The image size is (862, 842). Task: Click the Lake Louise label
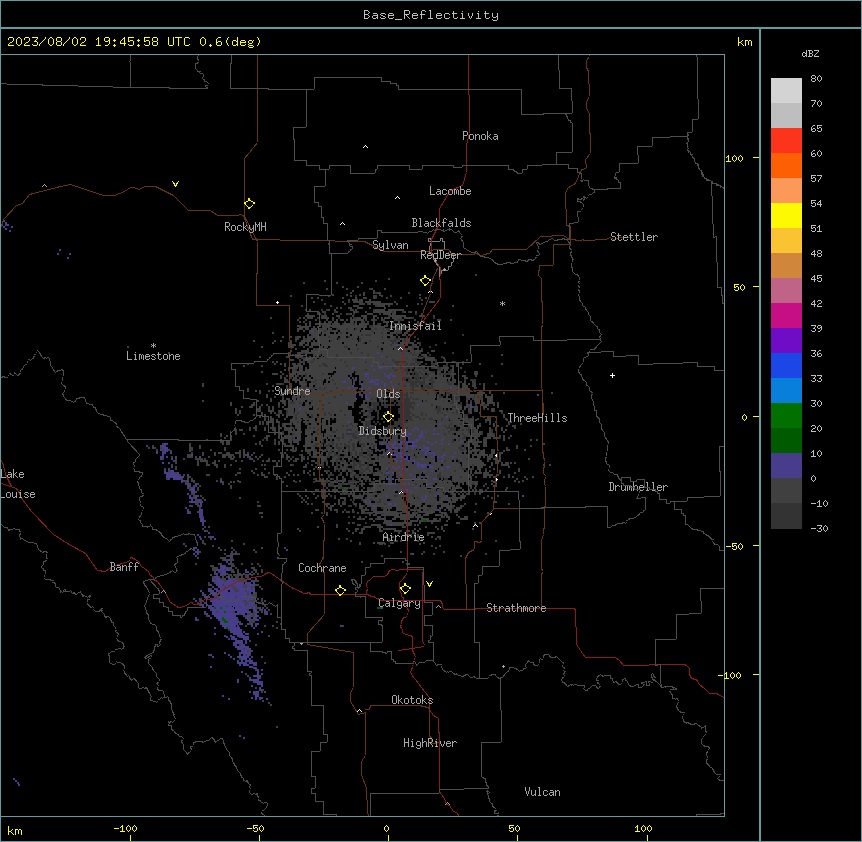tap(17, 484)
